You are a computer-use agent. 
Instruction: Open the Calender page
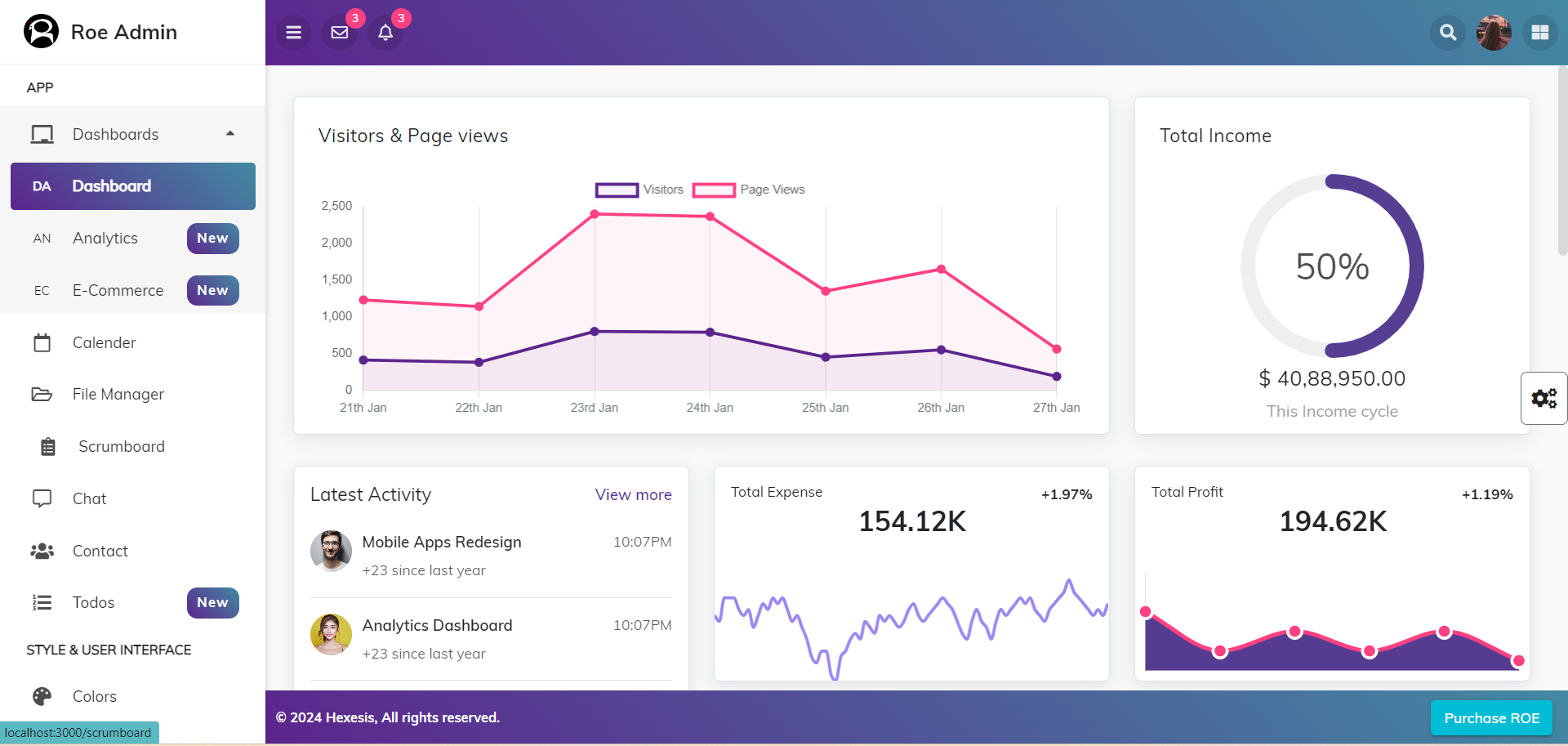(104, 342)
